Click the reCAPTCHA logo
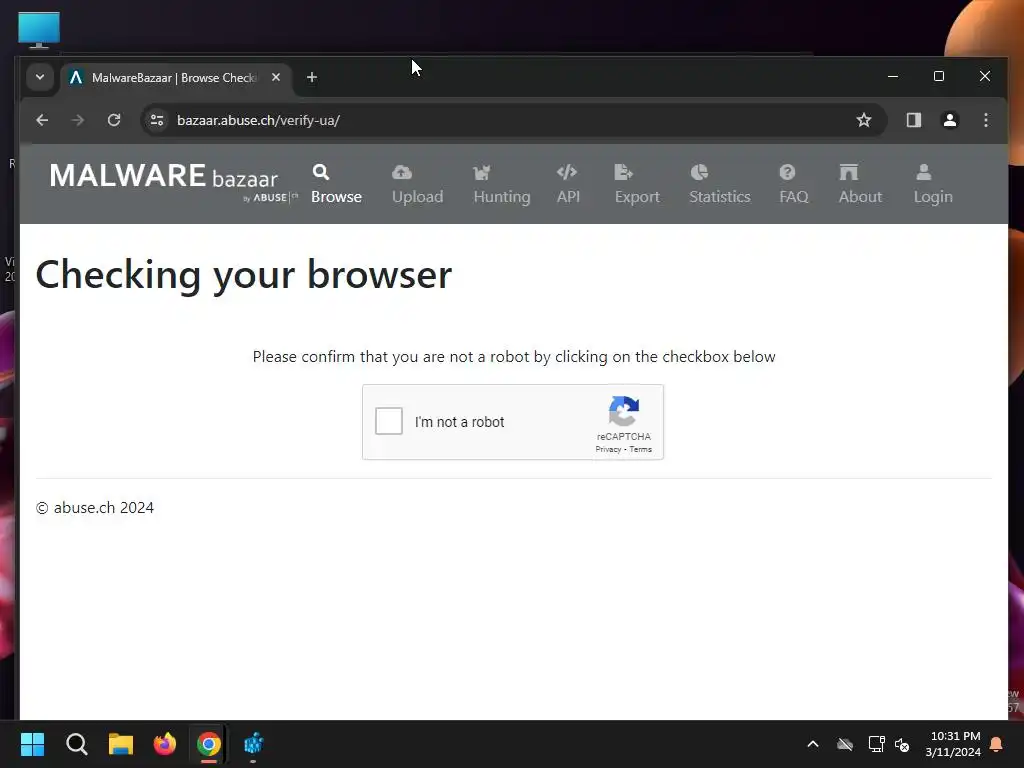 click(x=624, y=411)
